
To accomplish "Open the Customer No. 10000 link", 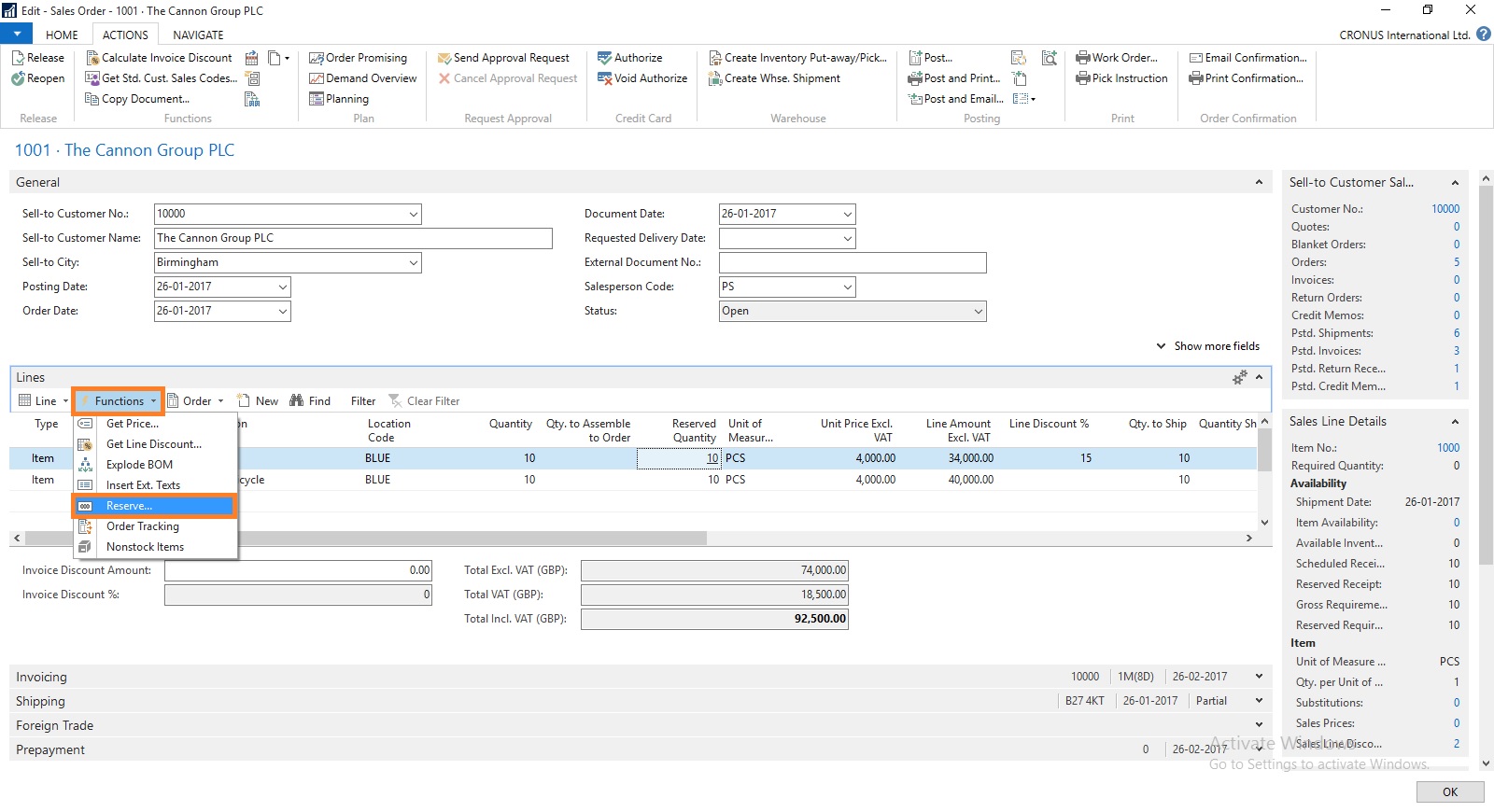I will 1445,209.
